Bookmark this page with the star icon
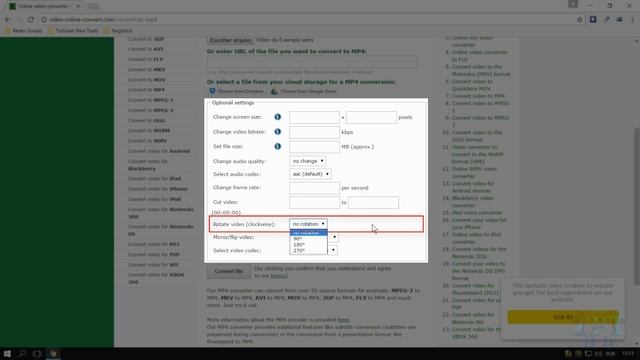 [x=580, y=19]
